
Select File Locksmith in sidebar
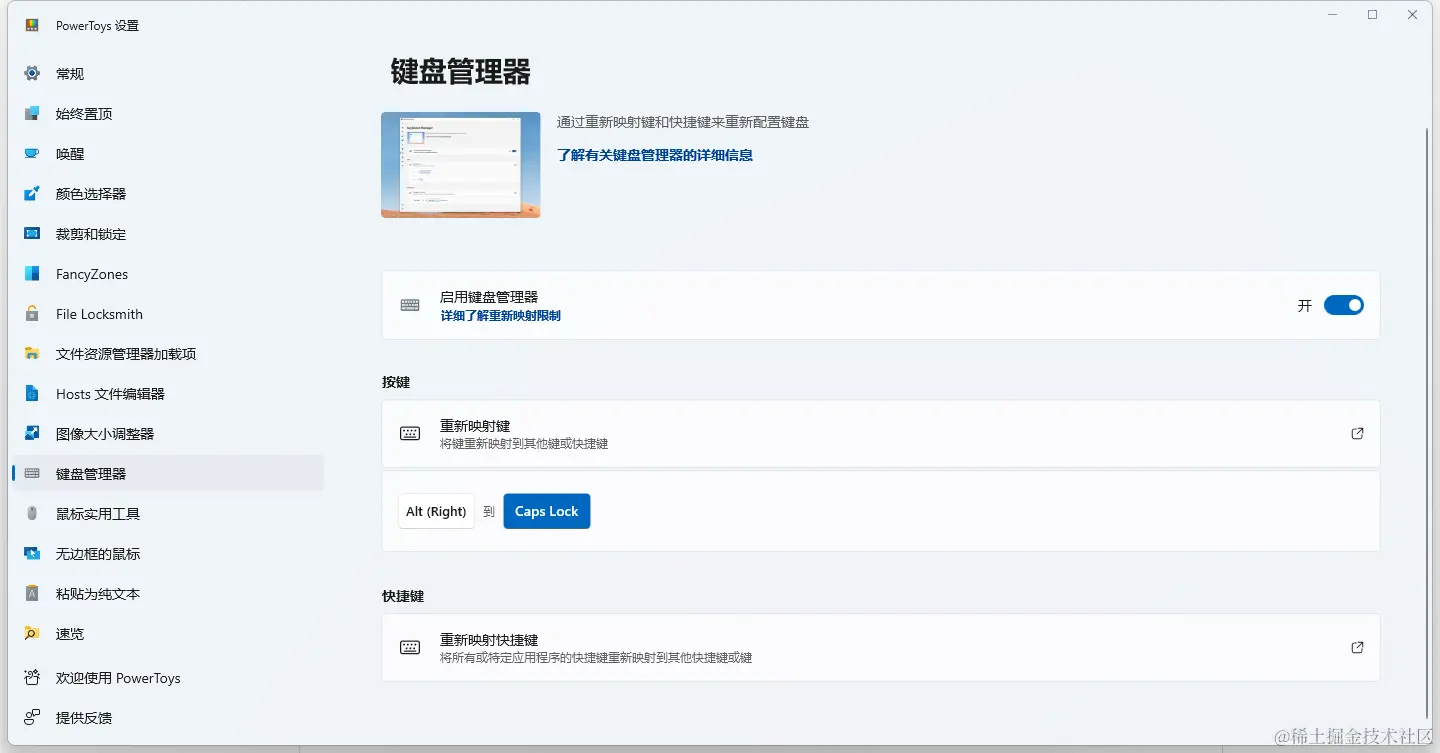[x=167, y=314]
